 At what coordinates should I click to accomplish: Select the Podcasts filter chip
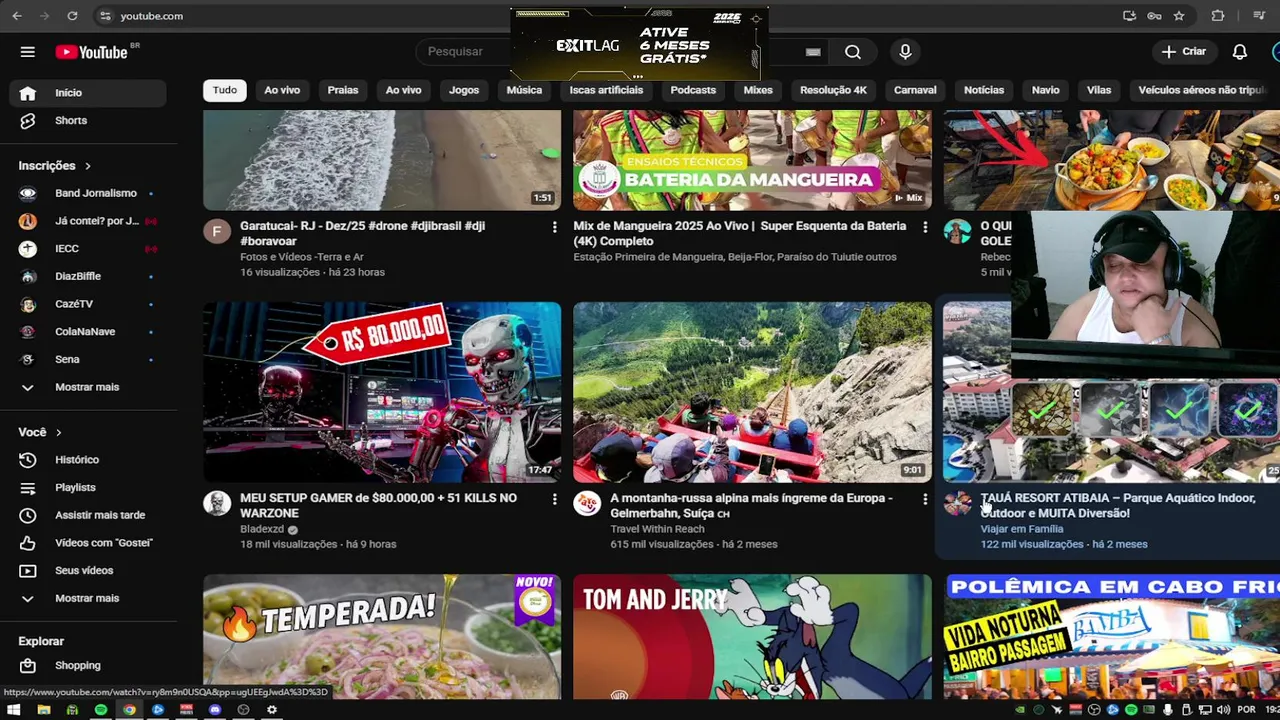pyautogui.click(x=693, y=90)
